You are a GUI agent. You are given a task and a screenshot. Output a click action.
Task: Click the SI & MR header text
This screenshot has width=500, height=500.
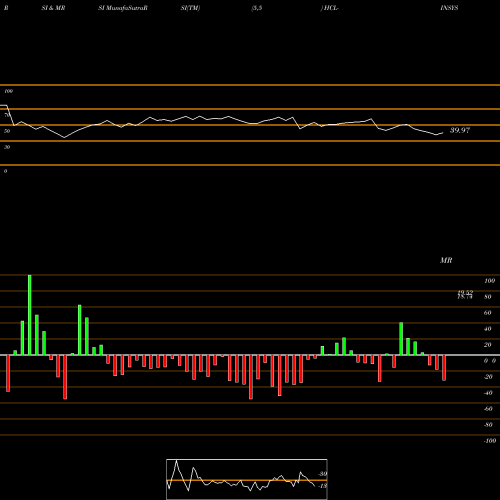coord(53,8)
